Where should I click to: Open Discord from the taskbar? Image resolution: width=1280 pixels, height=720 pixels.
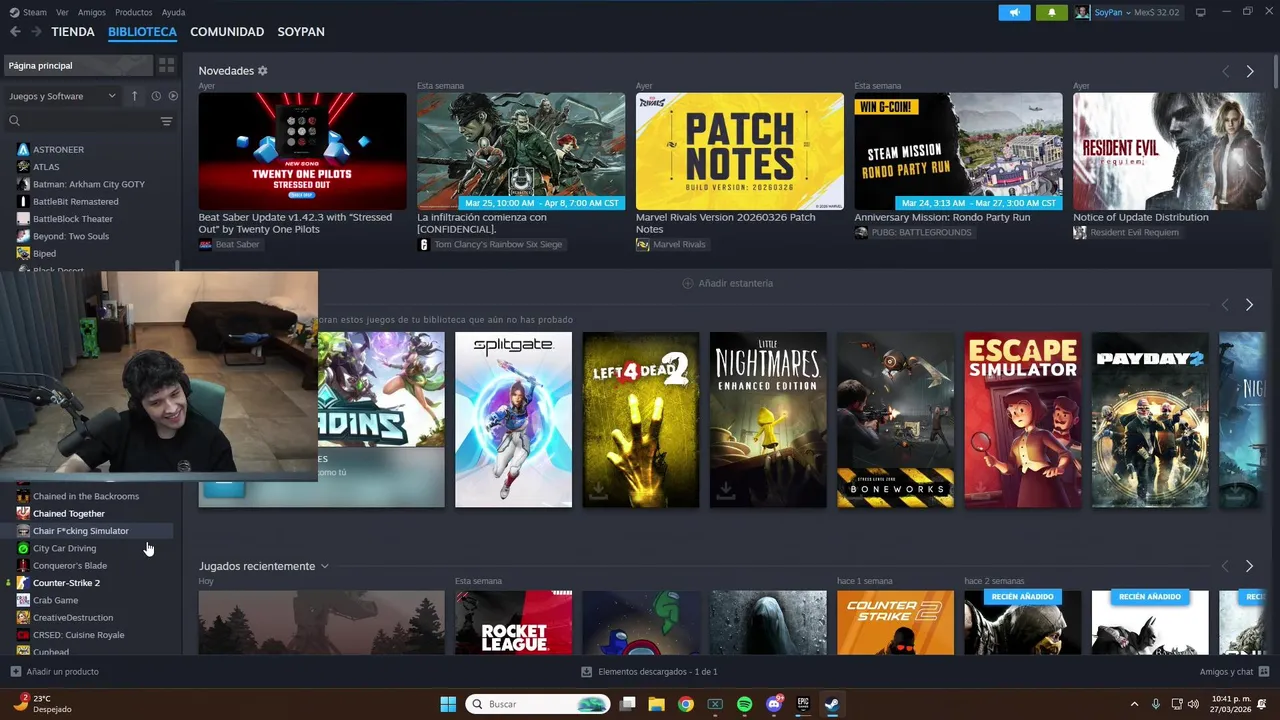(773, 704)
